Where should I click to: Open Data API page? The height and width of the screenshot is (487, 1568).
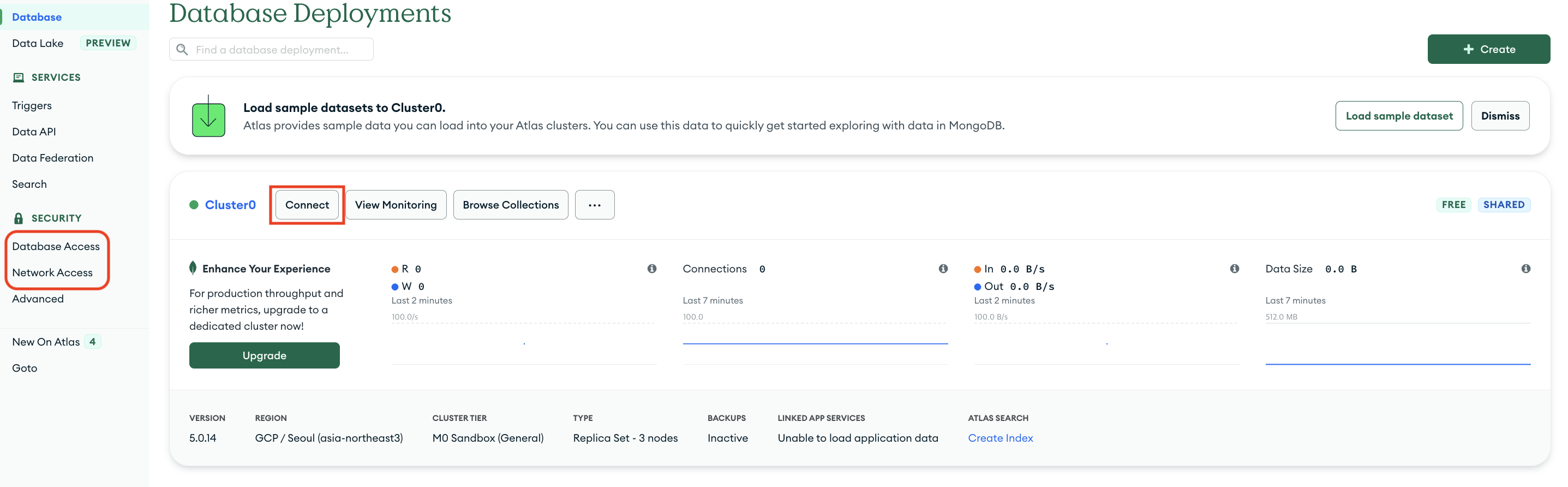[x=34, y=132]
